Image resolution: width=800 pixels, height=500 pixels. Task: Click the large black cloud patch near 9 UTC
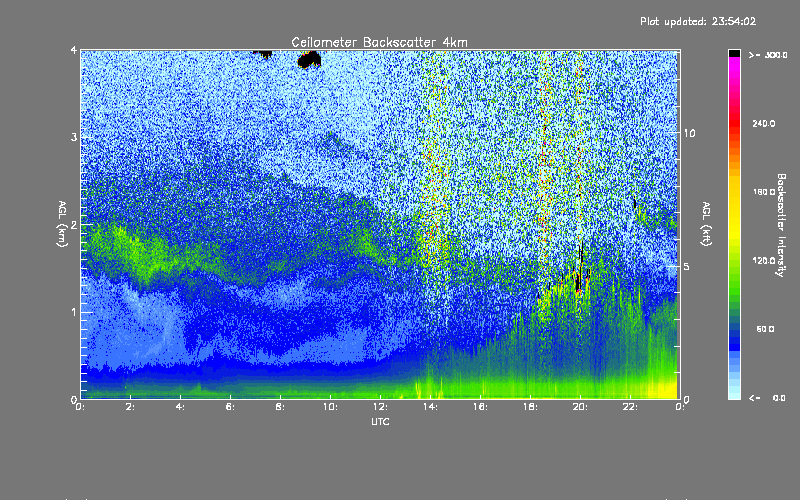(309, 59)
